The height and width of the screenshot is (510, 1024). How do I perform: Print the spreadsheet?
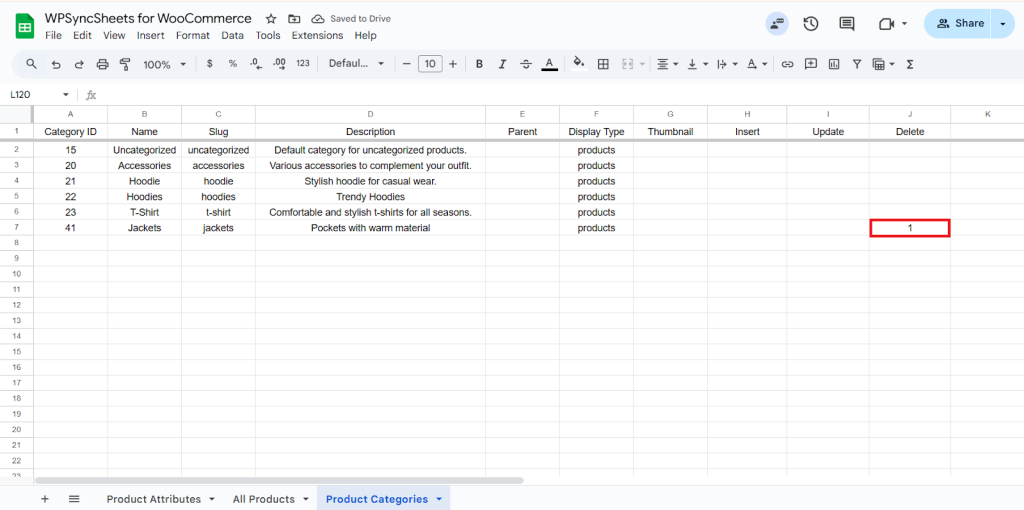coord(103,64)
